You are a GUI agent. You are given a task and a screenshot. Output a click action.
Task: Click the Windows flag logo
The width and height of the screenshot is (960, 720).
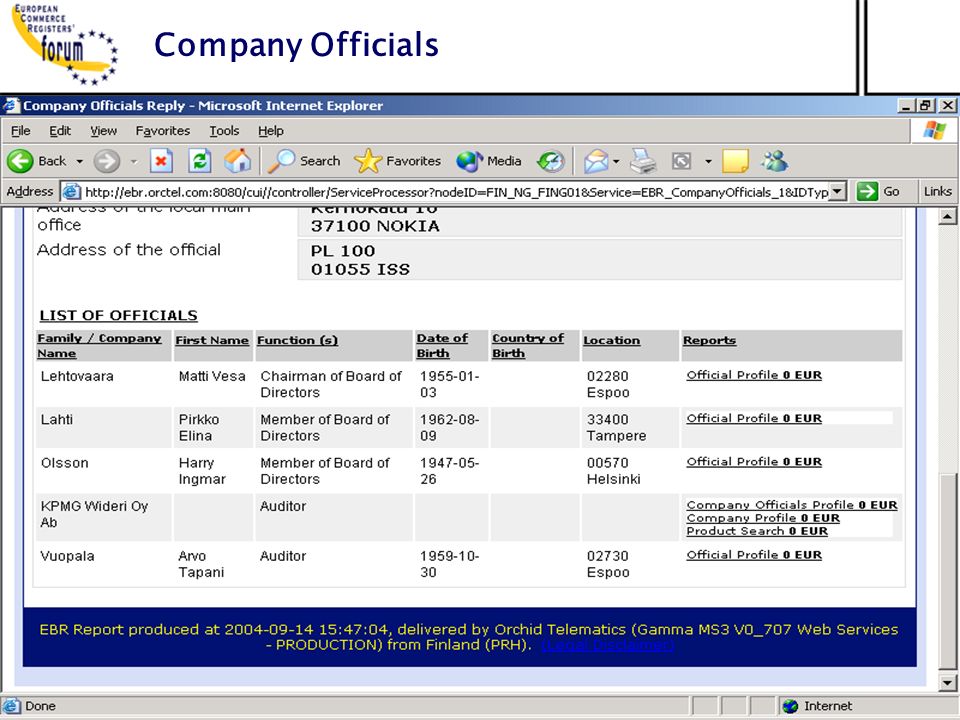point(934,130)
